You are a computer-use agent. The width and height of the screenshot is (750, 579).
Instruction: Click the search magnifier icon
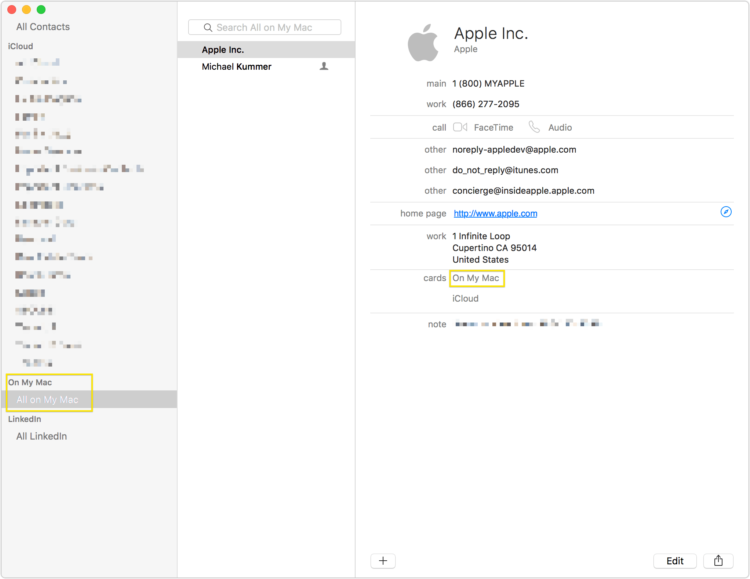click(208, 28)
